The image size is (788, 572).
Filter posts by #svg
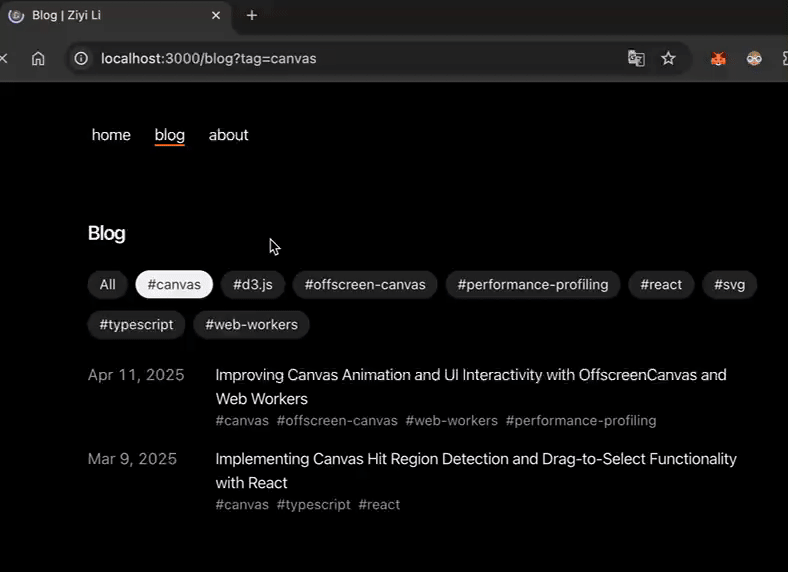click(x=730, y=284)
